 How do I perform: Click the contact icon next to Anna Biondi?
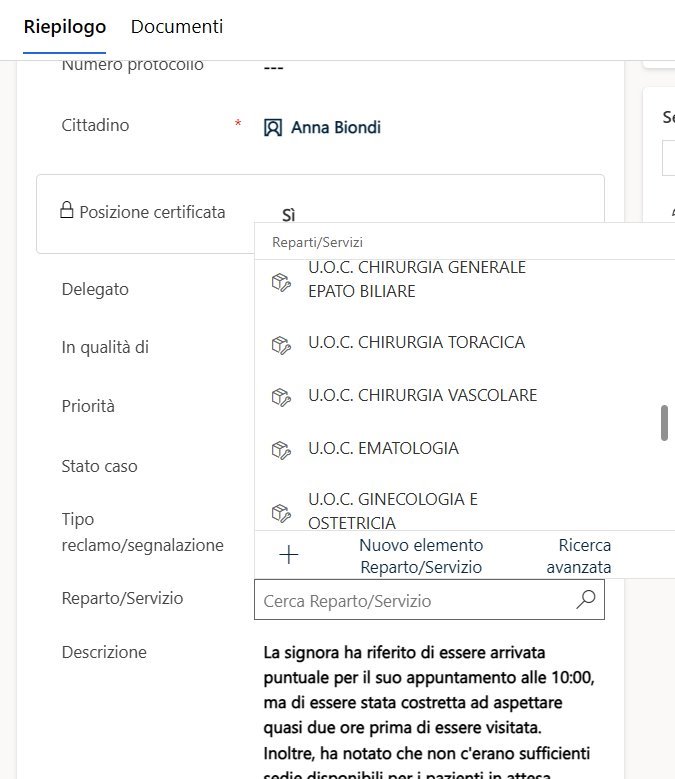coord(272,128)
